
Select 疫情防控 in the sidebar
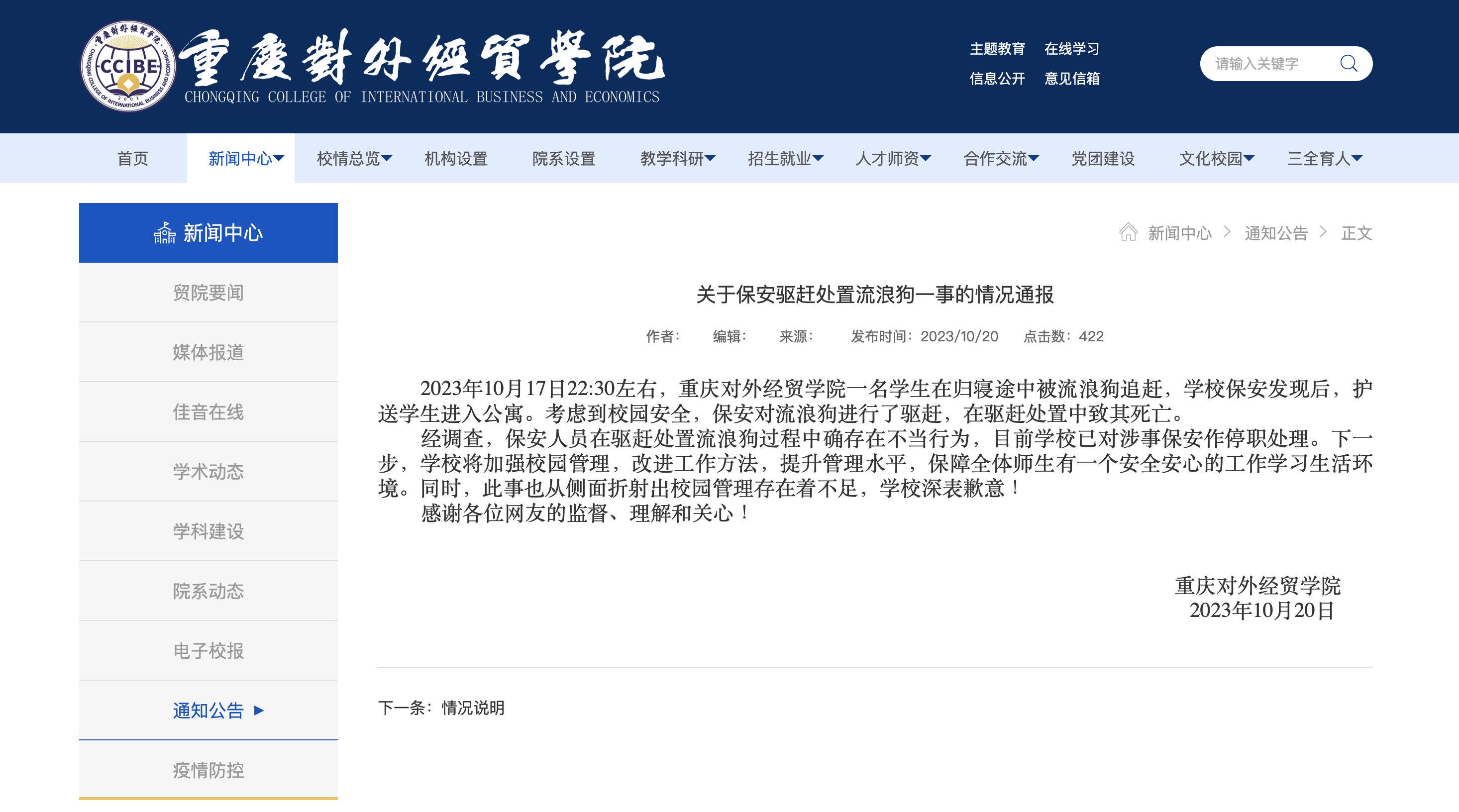point(208,770)
